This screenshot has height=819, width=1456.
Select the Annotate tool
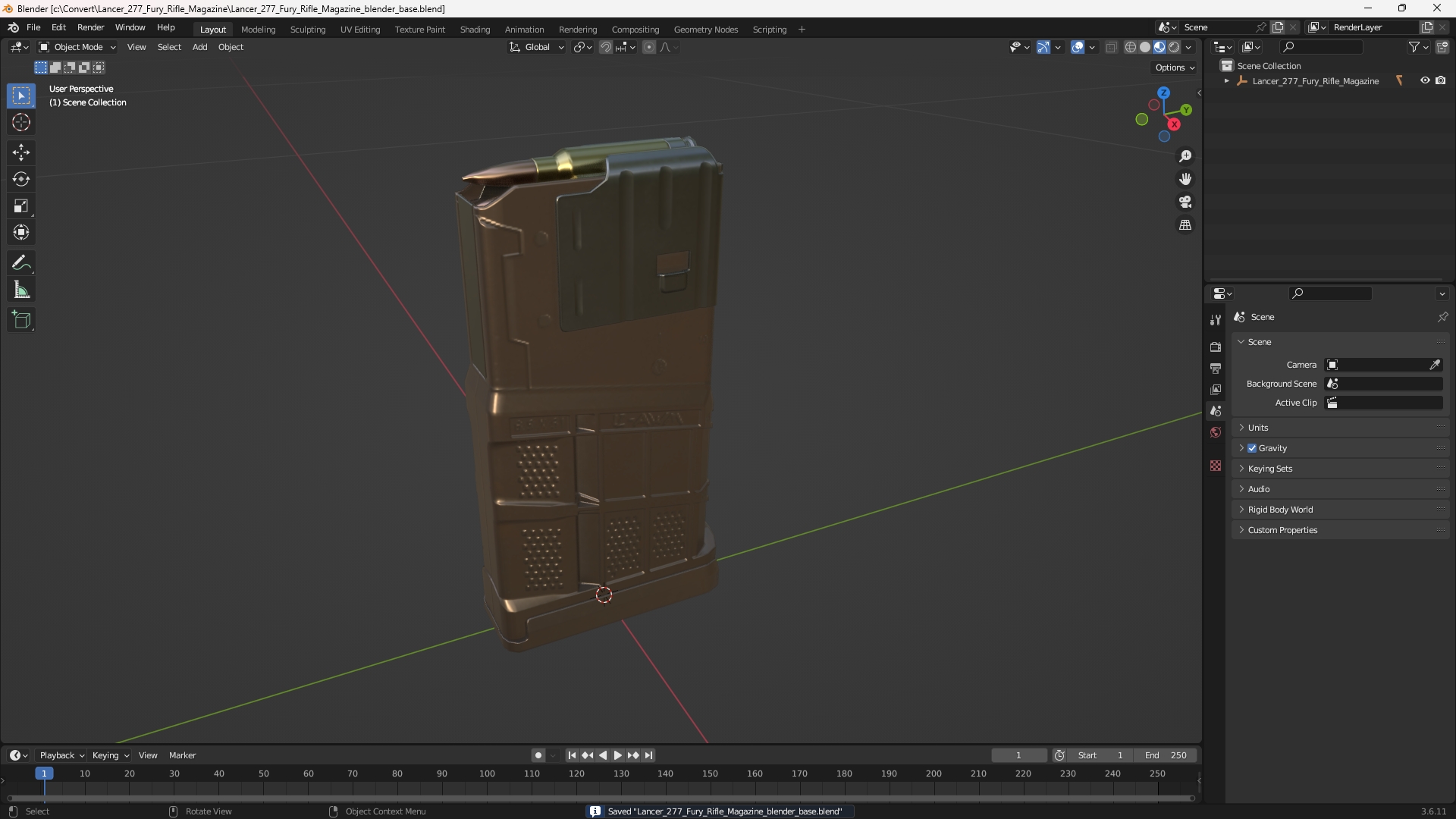pos(21,263)
